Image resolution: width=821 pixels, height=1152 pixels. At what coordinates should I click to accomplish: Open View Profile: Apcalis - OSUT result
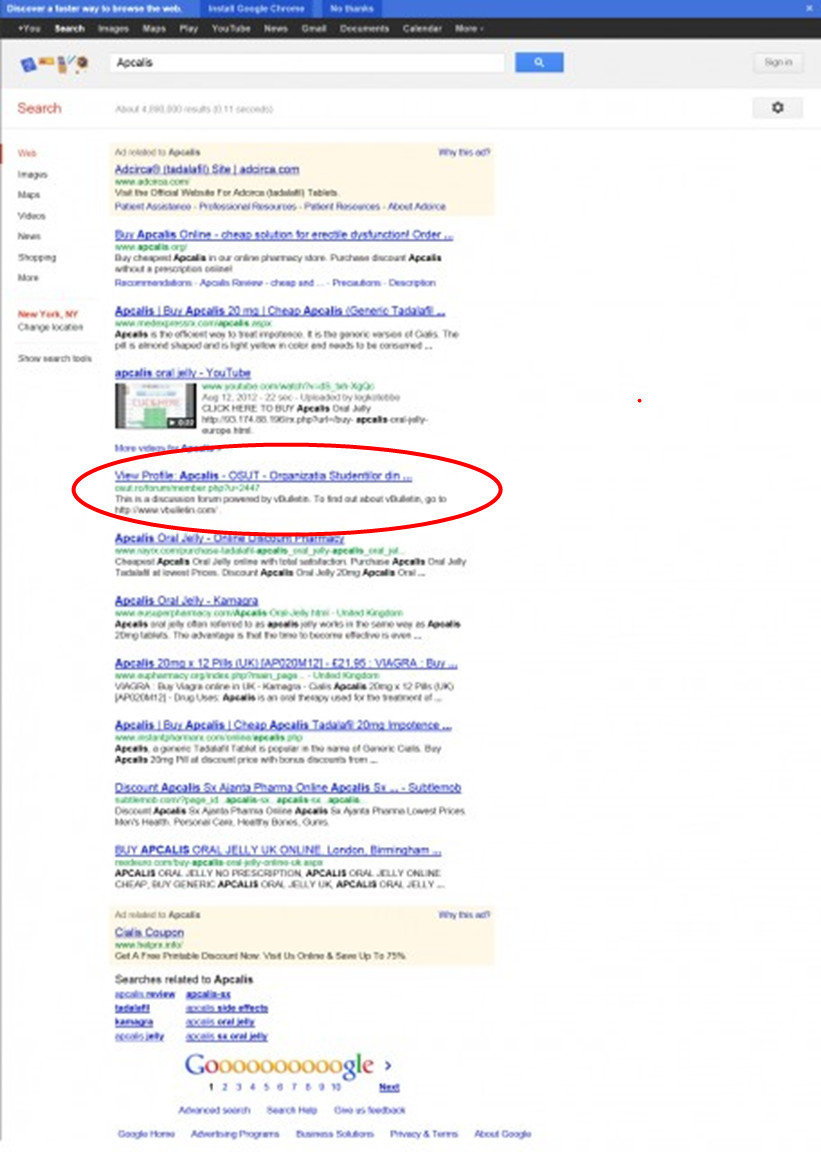pos(263,476)
